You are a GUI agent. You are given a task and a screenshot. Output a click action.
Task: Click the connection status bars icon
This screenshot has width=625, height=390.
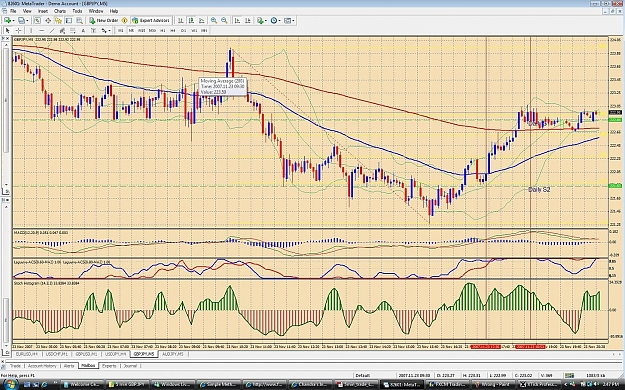[569, 375]
